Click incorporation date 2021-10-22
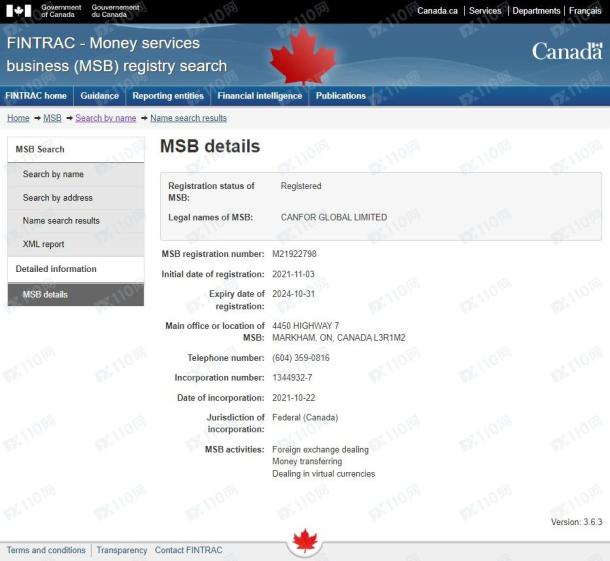This screenshot has height=561, width=610. [x=294, y=398]
